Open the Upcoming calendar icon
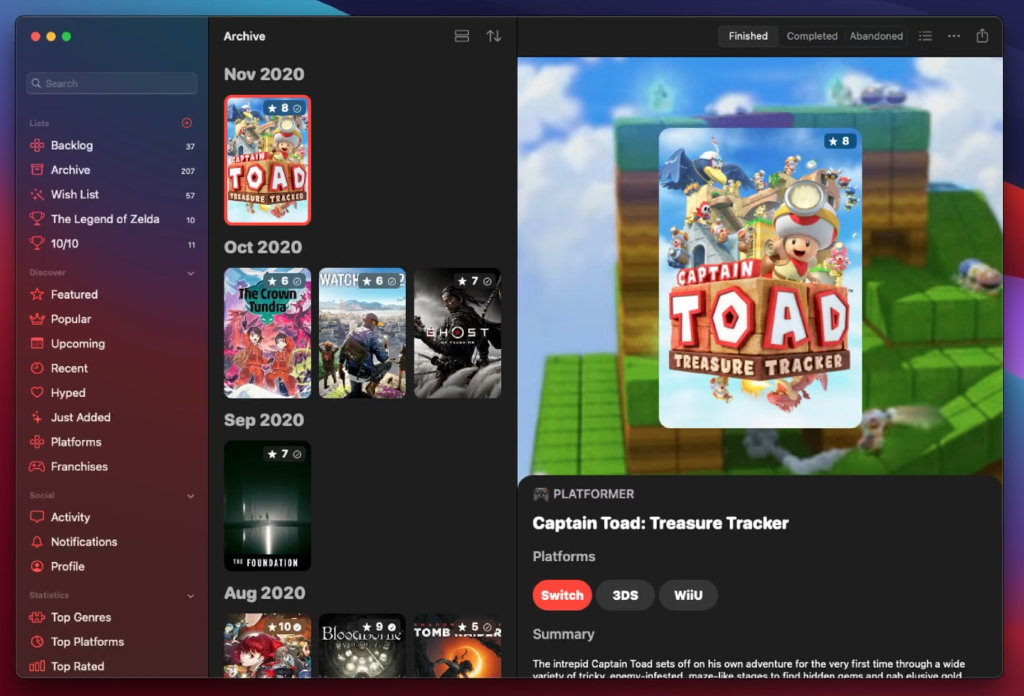Viewport: 1024px width, 696px height. point(37,343)
